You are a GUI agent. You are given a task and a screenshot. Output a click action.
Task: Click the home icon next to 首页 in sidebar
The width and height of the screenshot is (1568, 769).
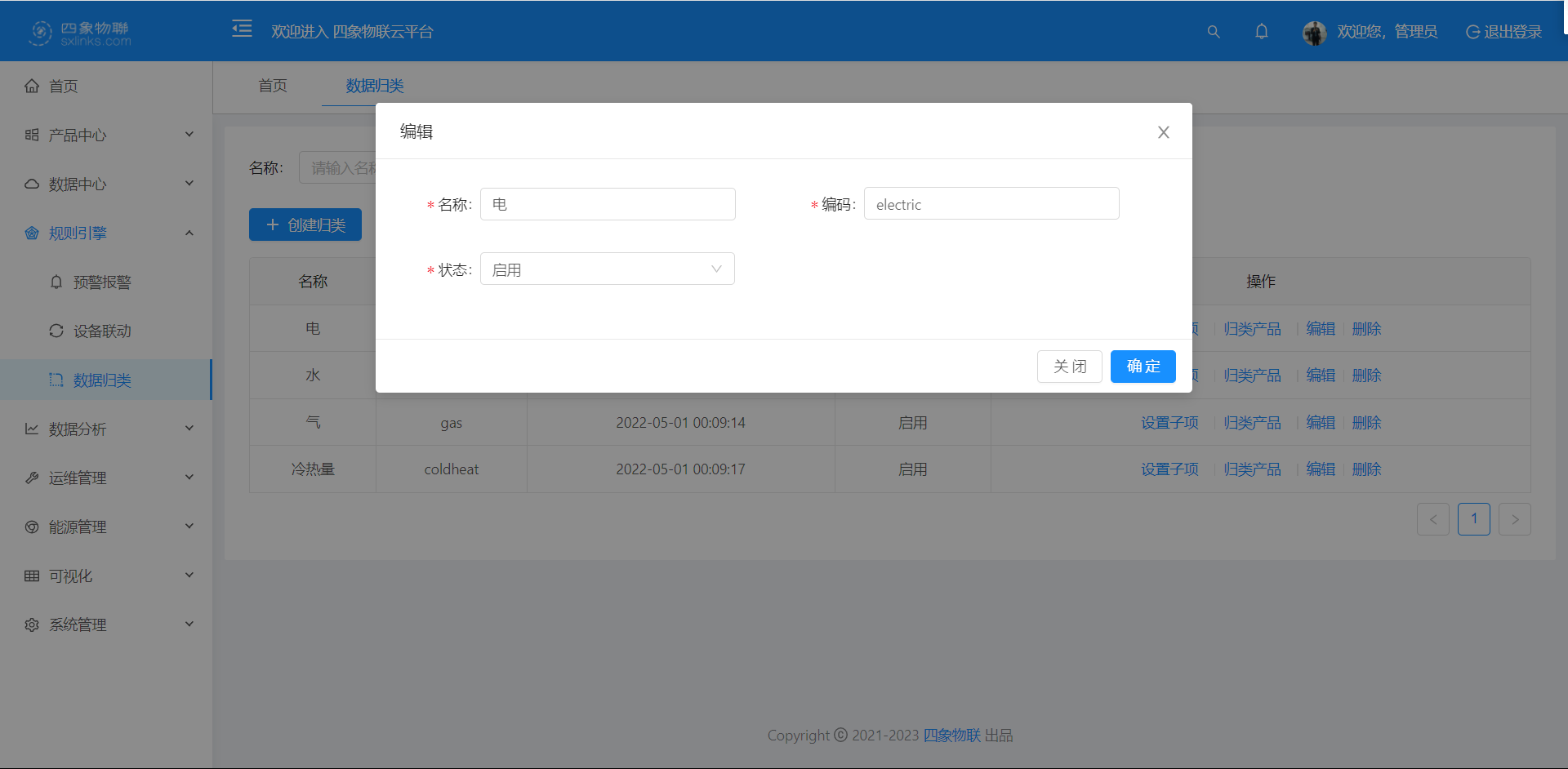[x=32, y=86]
